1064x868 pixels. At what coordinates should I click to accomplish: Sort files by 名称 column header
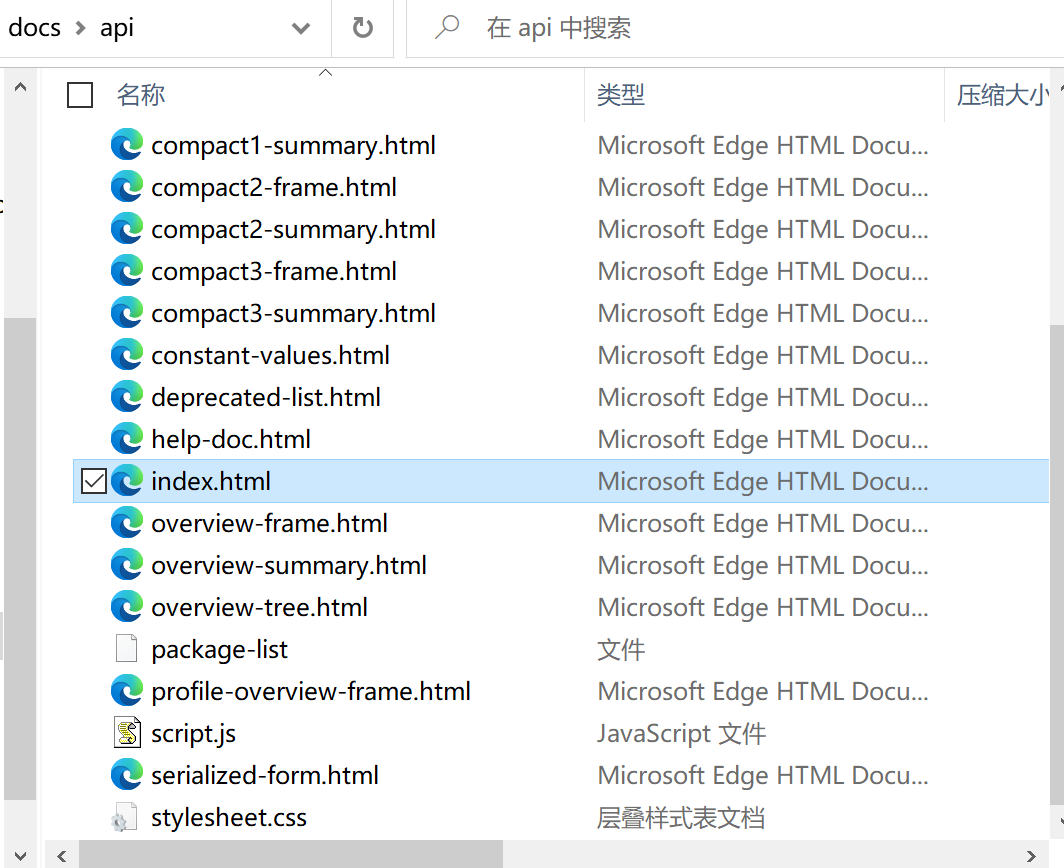(x=141, y=95)
